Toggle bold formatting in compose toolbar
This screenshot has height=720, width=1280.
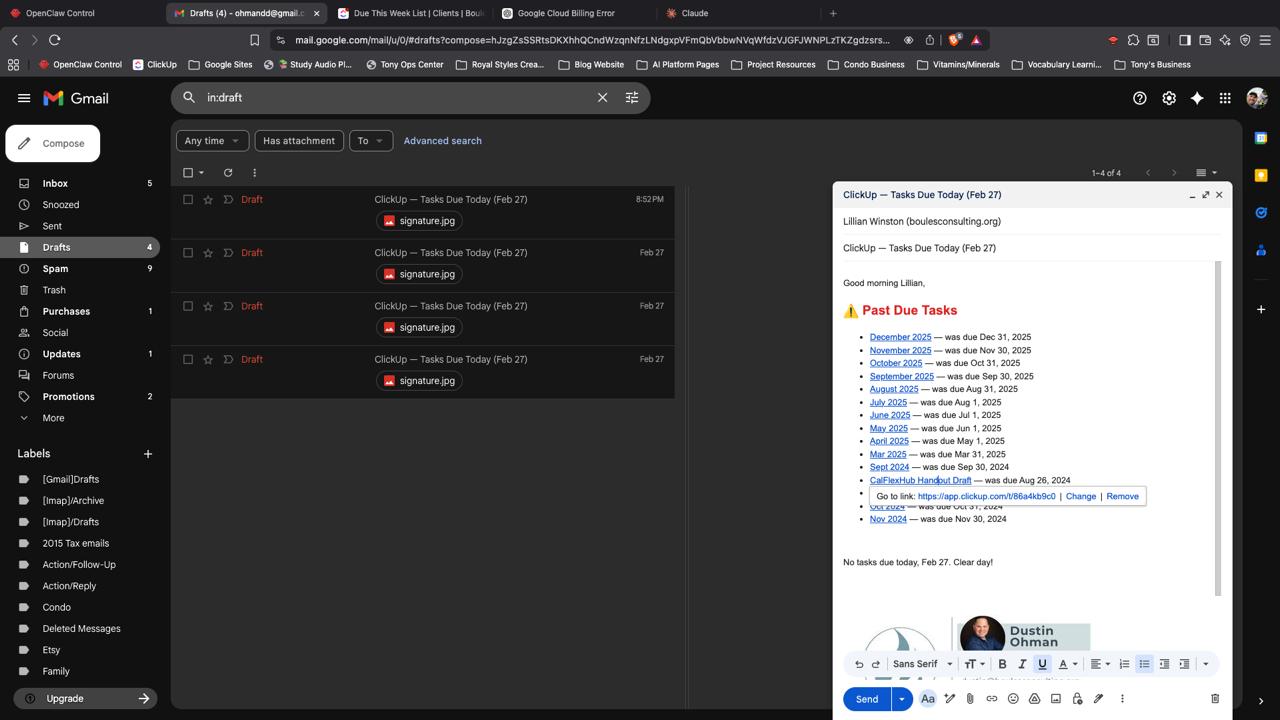tap(1002, 664)
